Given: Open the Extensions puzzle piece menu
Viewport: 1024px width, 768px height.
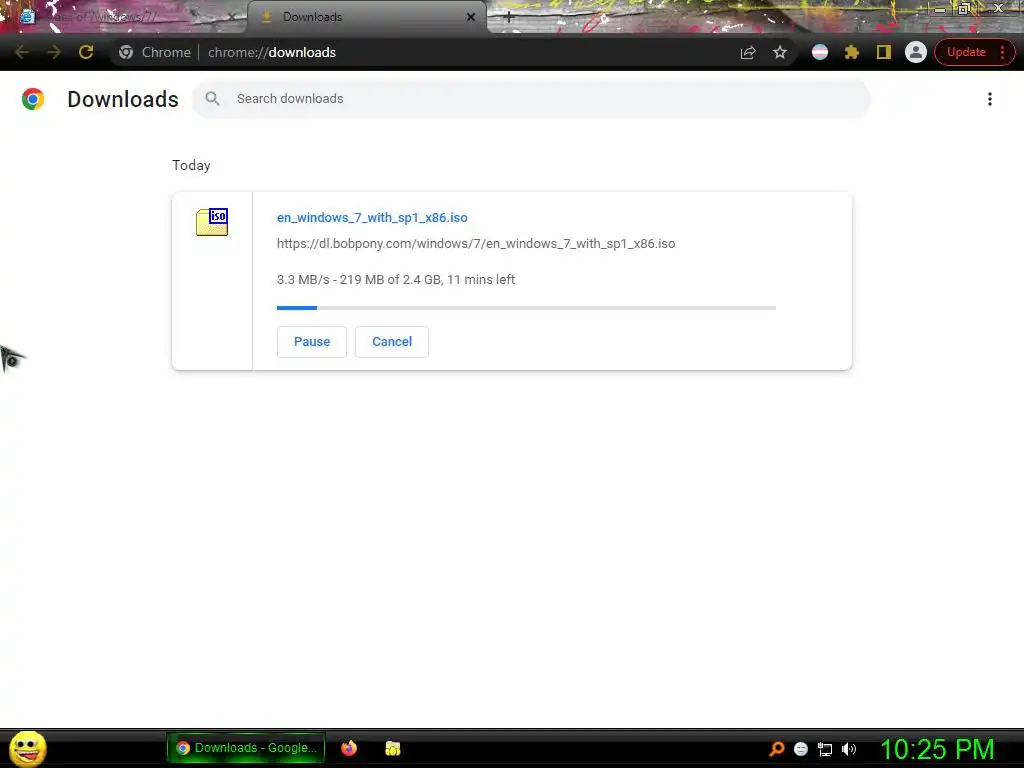Looking at the screenshot, I should [x=852, y=52].
